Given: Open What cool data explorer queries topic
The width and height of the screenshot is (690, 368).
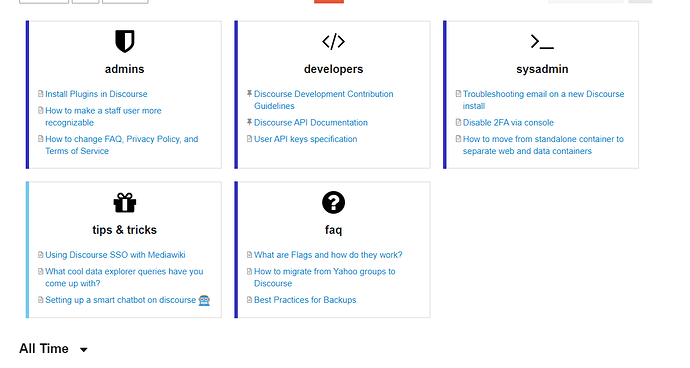Looking at the screenshot, I should point(124,277).
